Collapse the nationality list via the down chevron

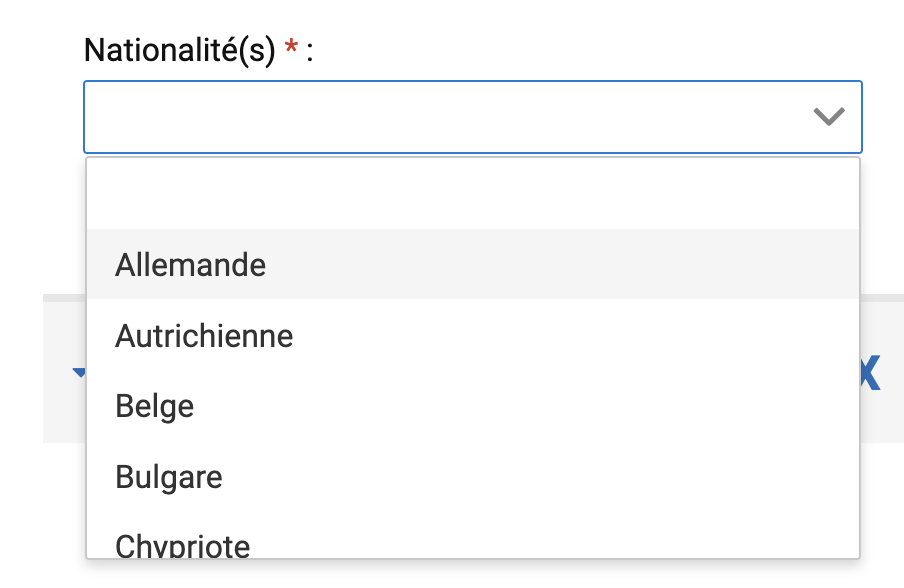tap(829, 117)
